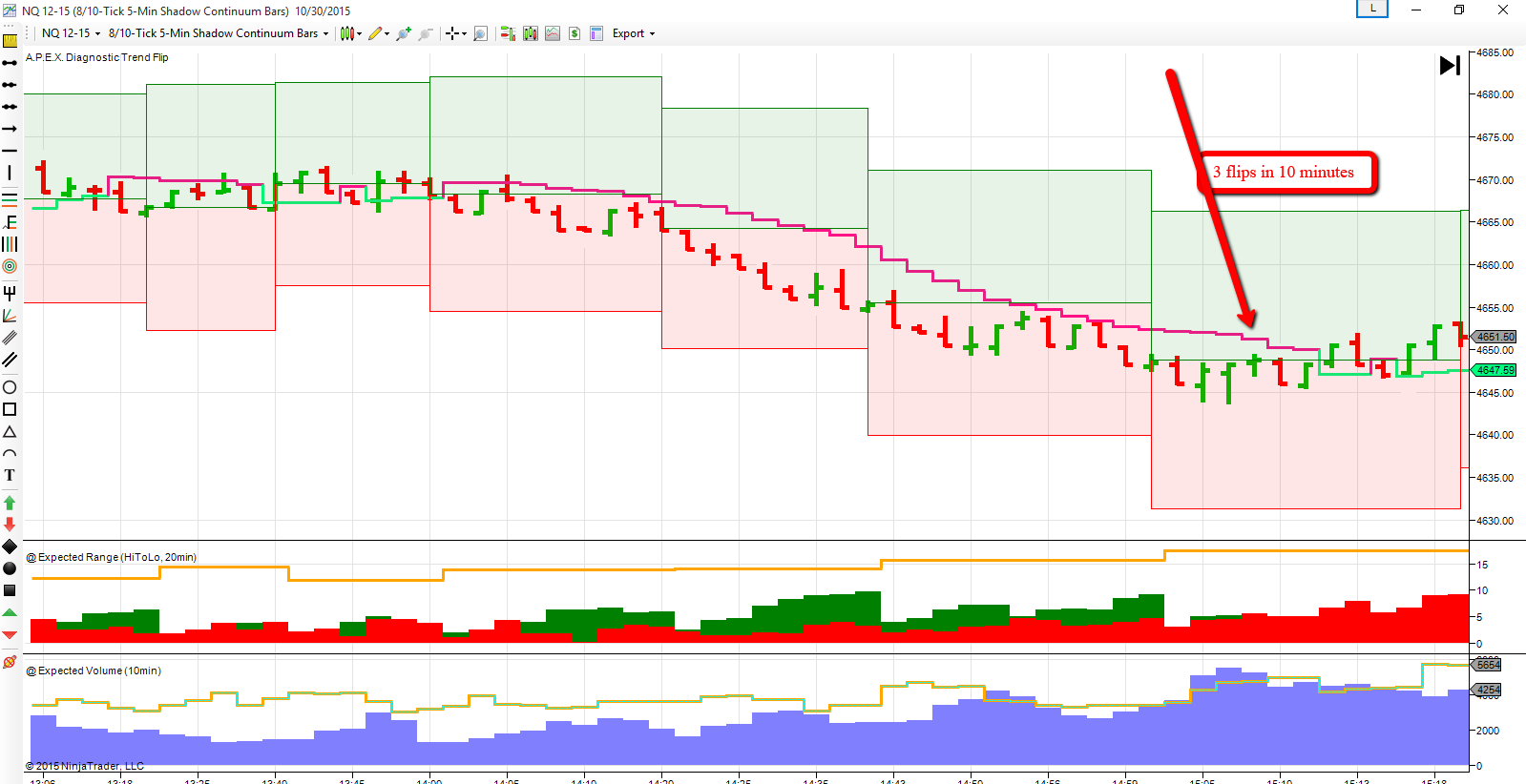Select the Ruler drawing tool

point(10,41)
